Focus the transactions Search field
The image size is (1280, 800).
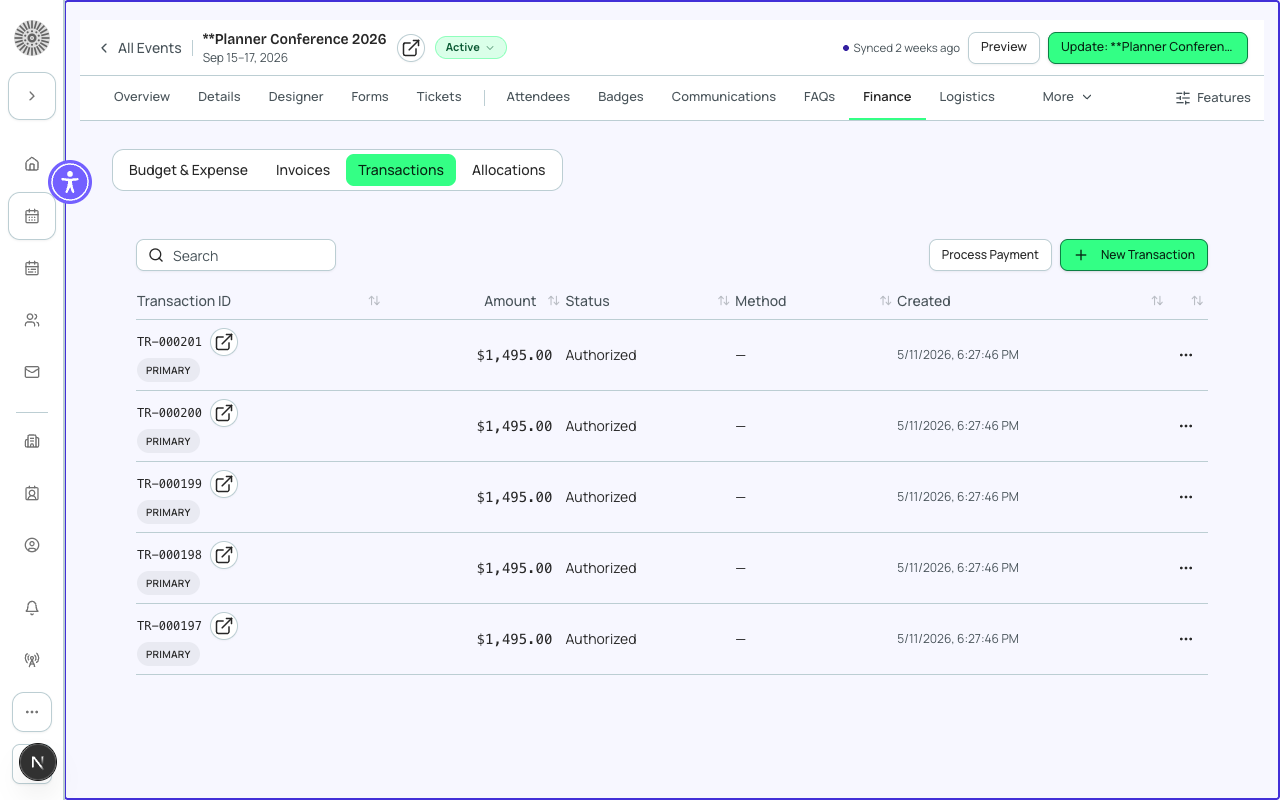tap(236, 255)
